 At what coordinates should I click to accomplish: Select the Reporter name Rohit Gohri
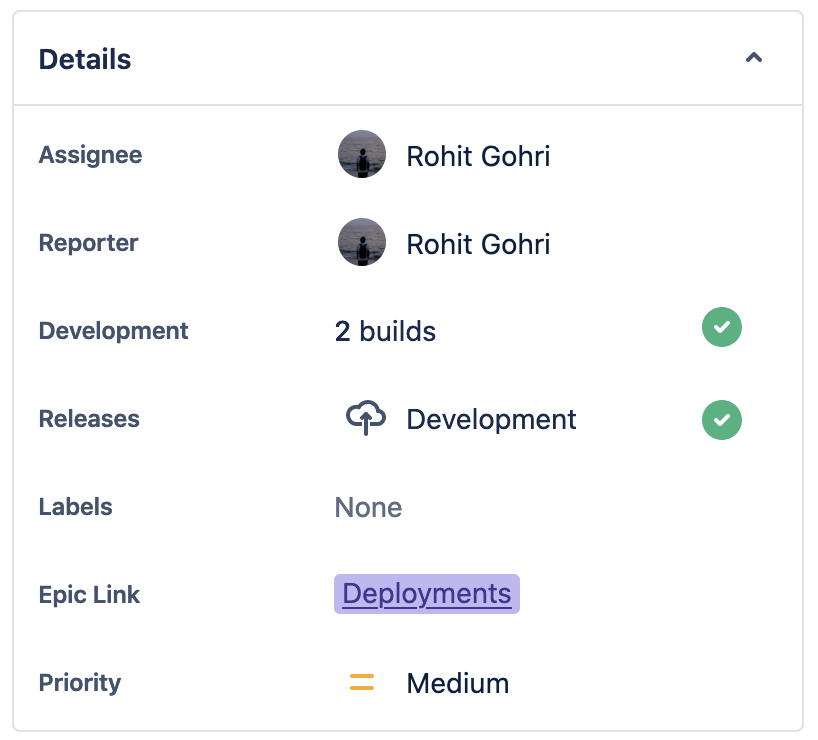tap(478, 244)
